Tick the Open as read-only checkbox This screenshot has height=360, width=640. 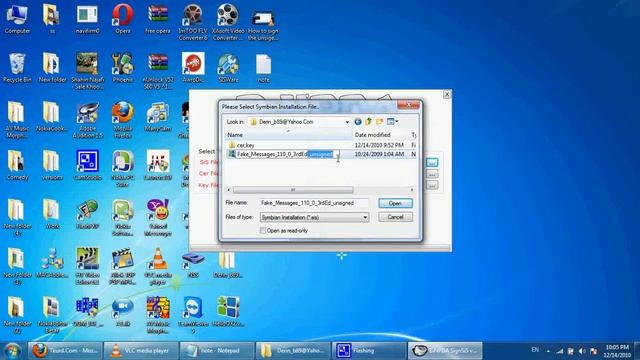click(x=263, y=231)
